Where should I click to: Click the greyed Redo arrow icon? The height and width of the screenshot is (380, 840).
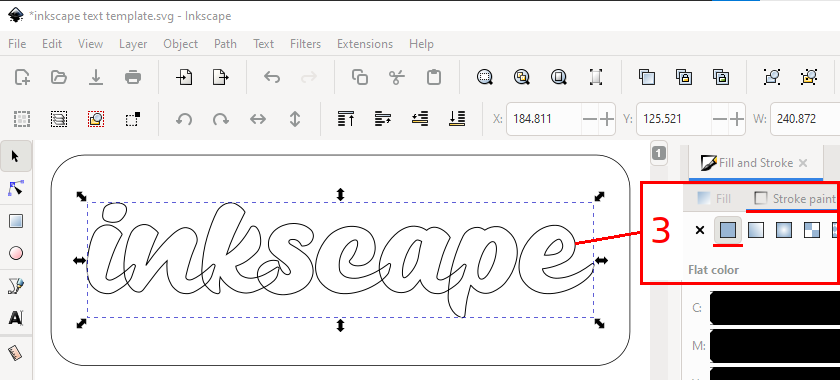pyautogui.click(x=309, y=77)
